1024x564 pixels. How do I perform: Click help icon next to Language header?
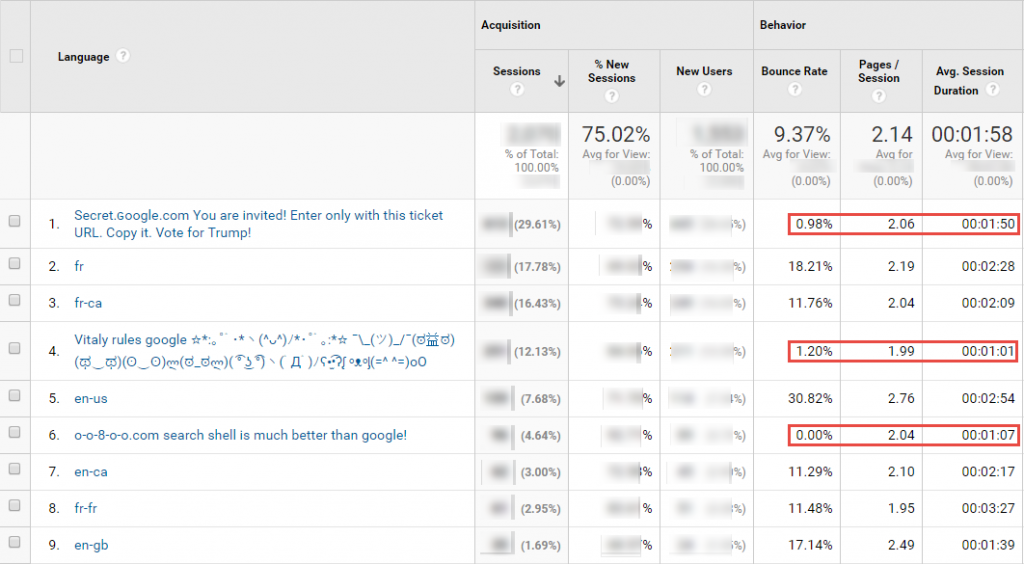[123, 56]
